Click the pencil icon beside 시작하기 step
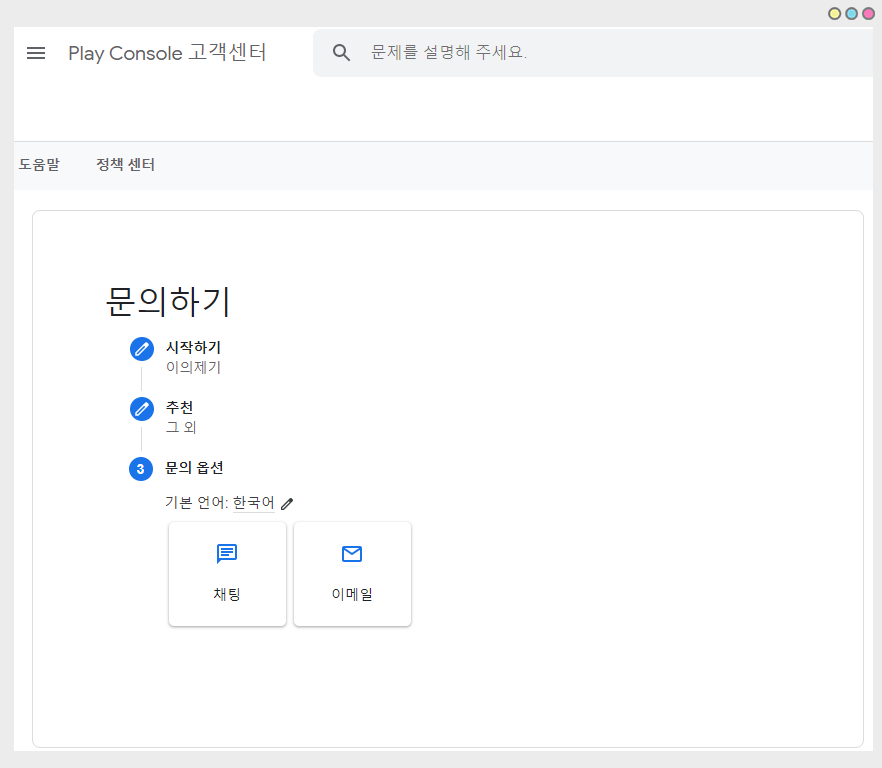The width and height of the screenshot is (882, 768). 142,349
